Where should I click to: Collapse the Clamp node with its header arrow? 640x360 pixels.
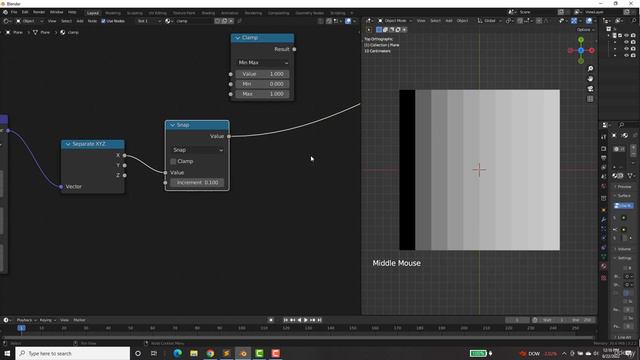coord(237,38)
